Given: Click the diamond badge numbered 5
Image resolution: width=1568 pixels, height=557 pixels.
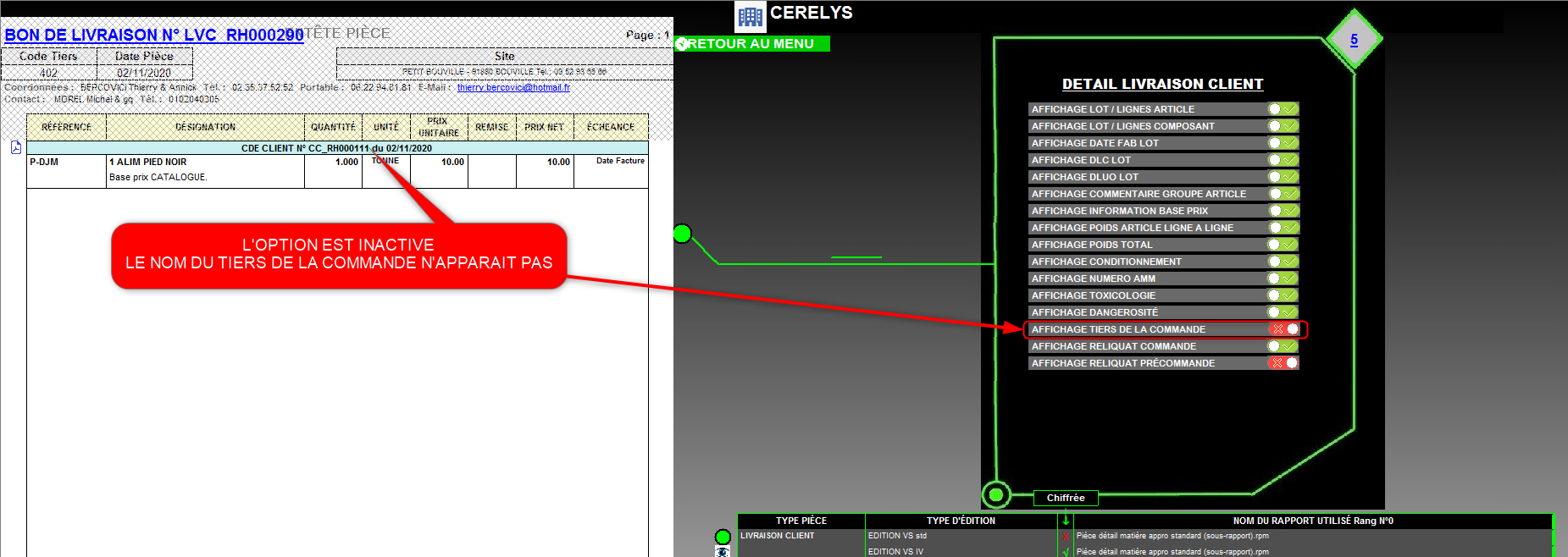Looking at the screenshot, I should [x=1354, y=40].
